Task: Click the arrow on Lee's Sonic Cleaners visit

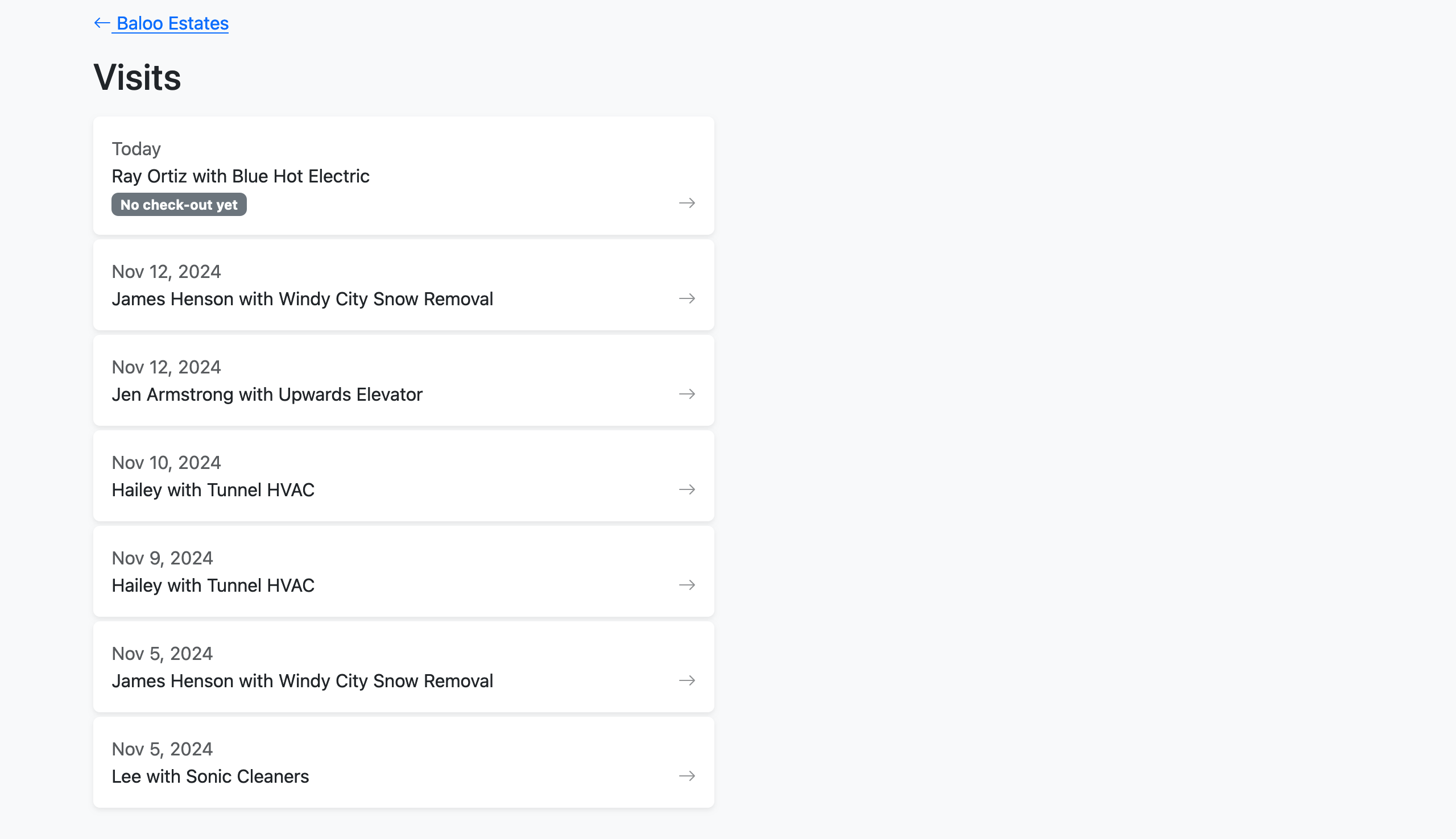Action: point(686,776)
